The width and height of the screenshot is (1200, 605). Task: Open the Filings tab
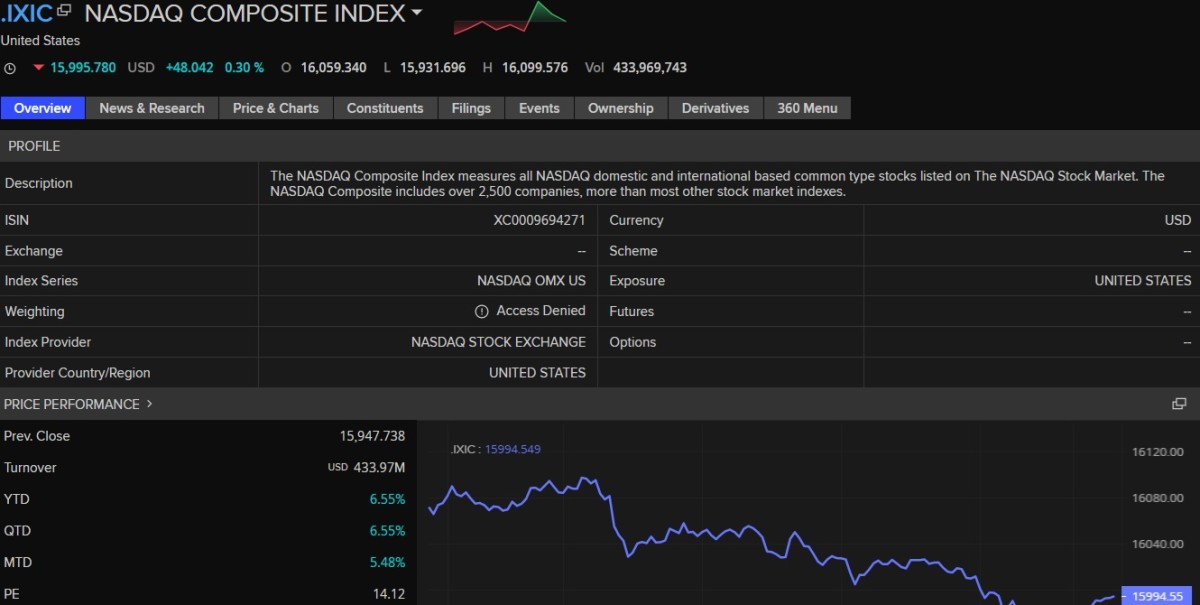pyautogui.click(x=471, y=108)
